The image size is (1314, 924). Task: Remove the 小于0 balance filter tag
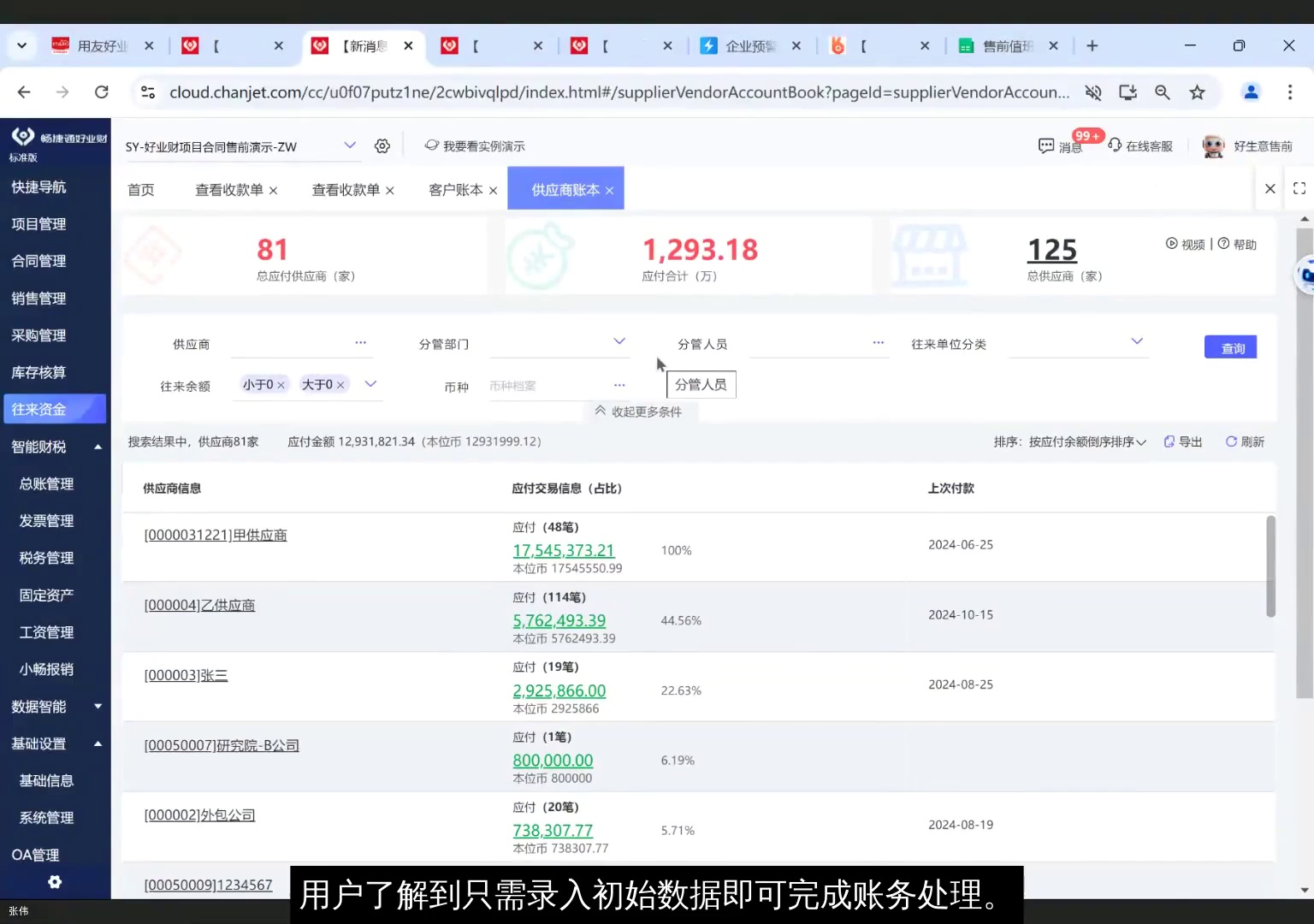click(x=280, y=384)
